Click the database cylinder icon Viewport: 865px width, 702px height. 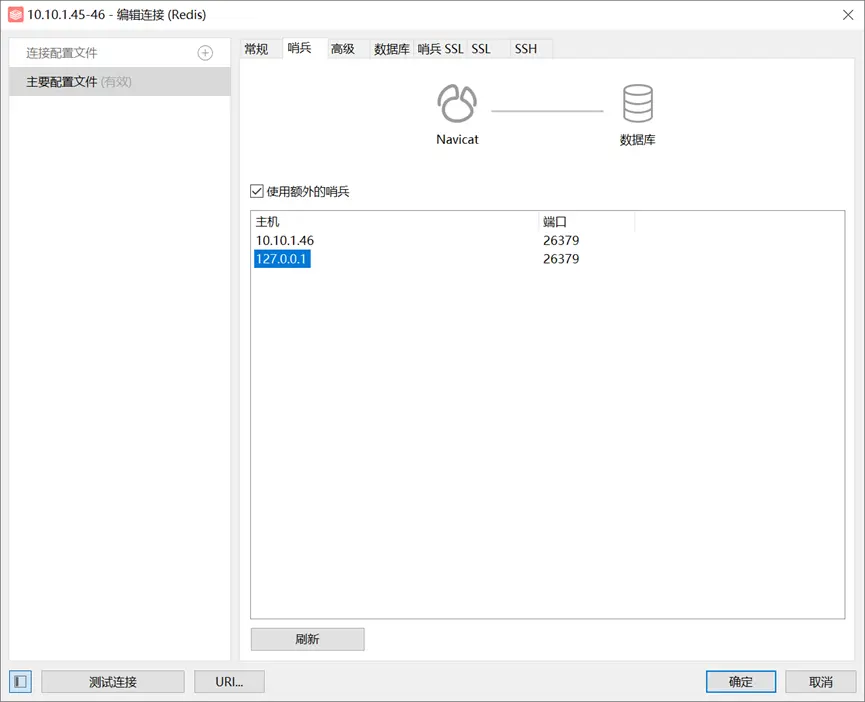pyautogui.click(x=637, y=102)
